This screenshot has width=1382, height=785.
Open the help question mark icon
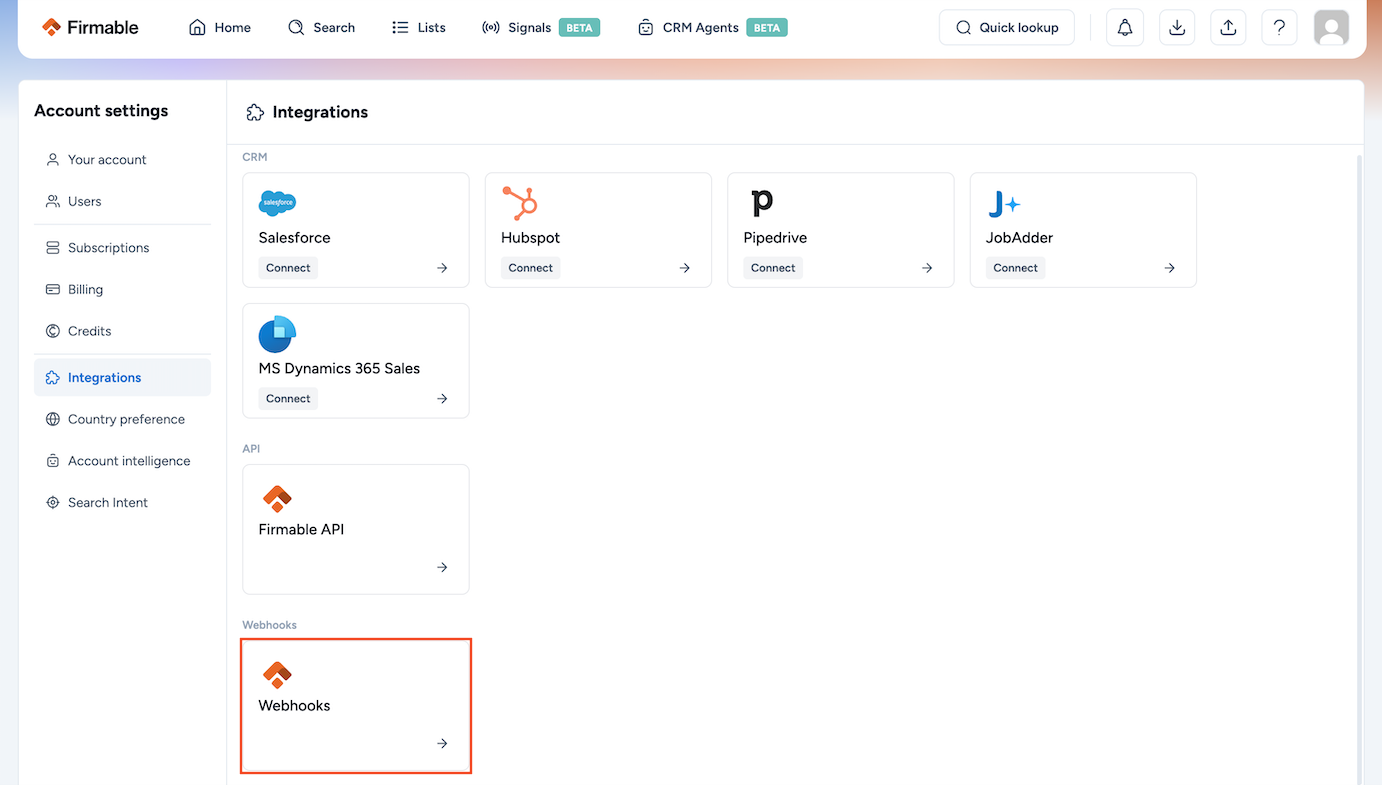[x=1279, y=28]
